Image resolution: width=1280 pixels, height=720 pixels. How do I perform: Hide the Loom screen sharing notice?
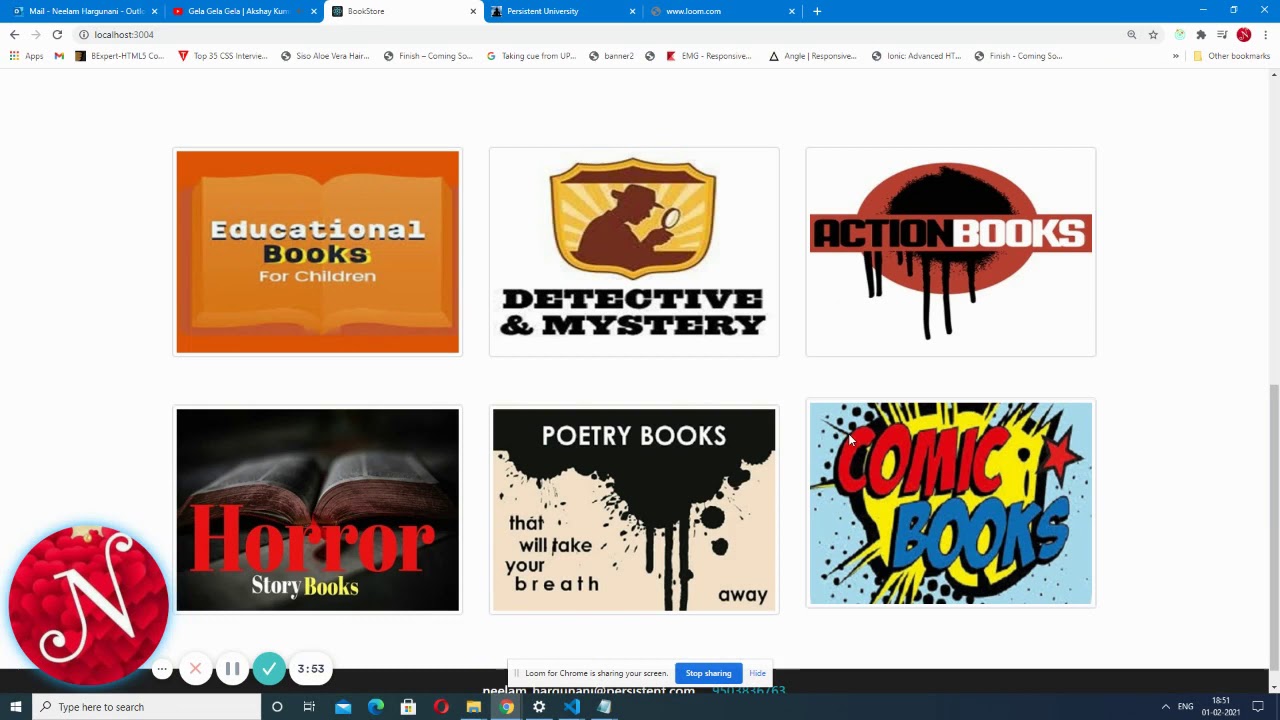[757, 673]
